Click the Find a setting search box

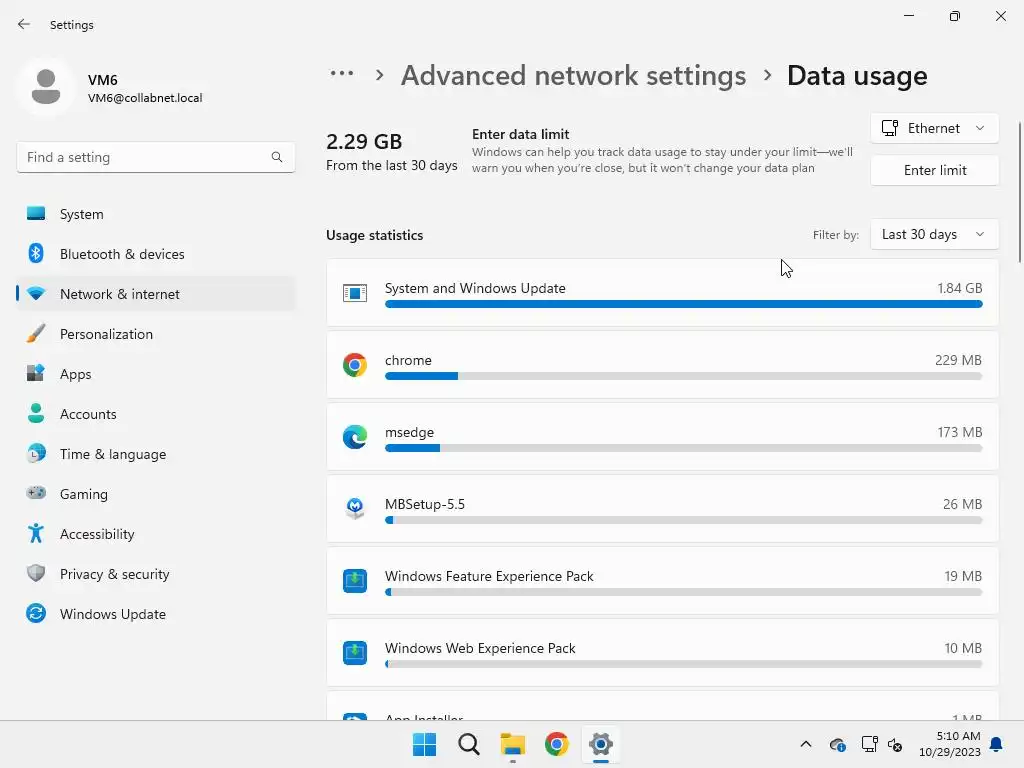tap(145, 157)
